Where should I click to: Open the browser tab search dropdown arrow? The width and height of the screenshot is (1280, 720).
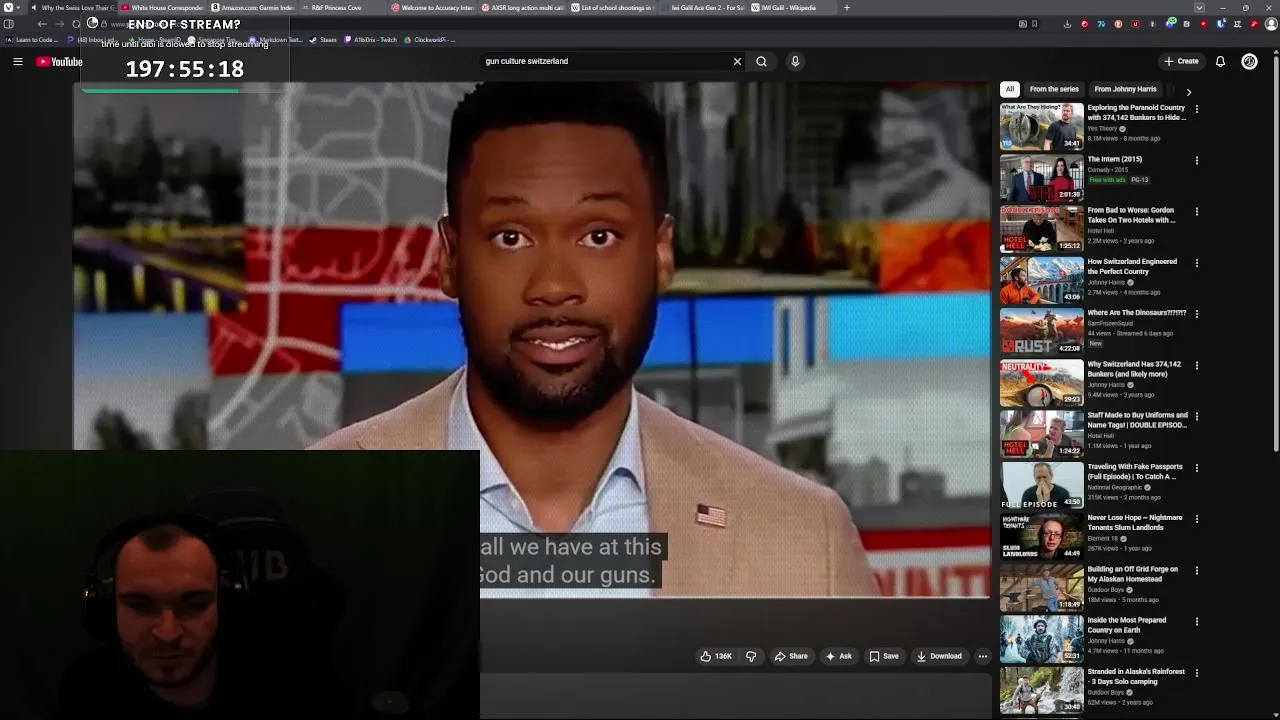click(x=1199, y=8)
